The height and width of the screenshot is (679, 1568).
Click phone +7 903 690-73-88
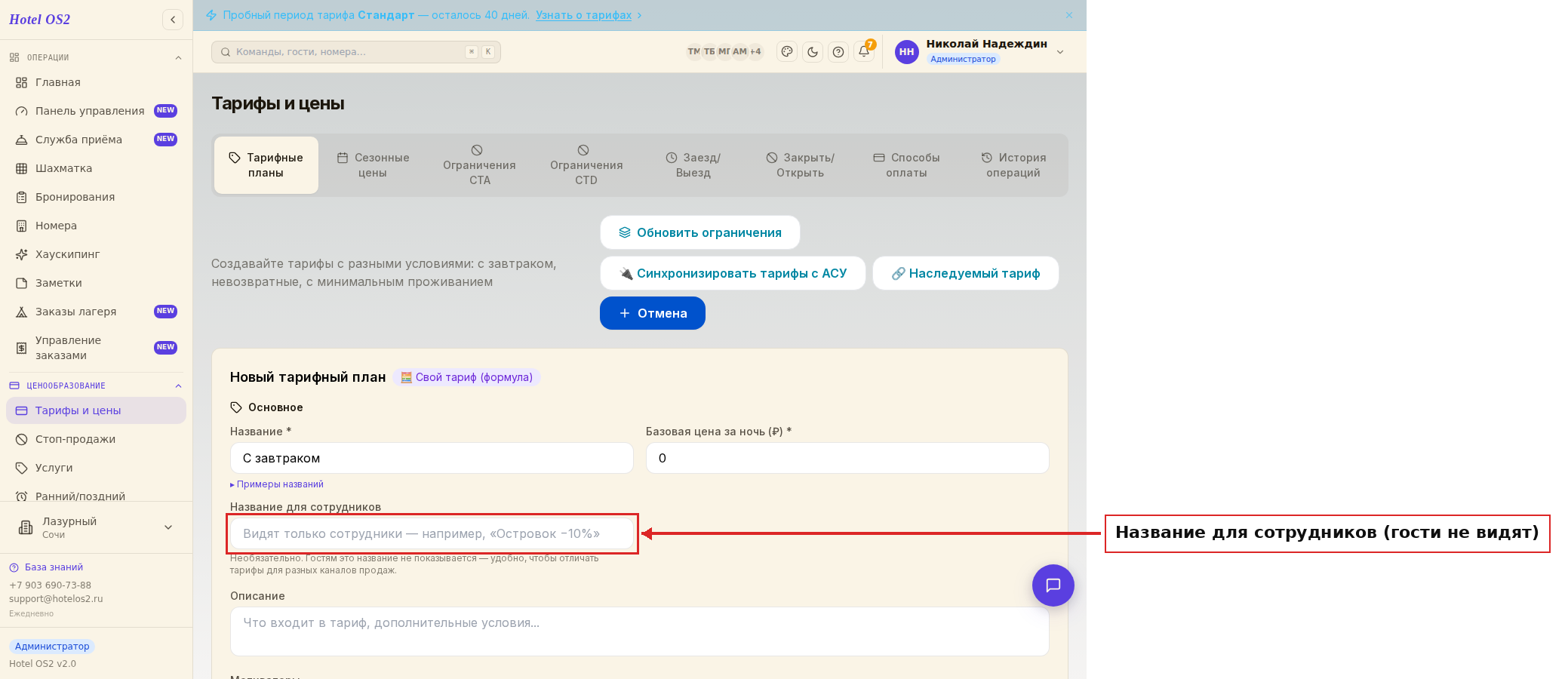tap(50, 585)
